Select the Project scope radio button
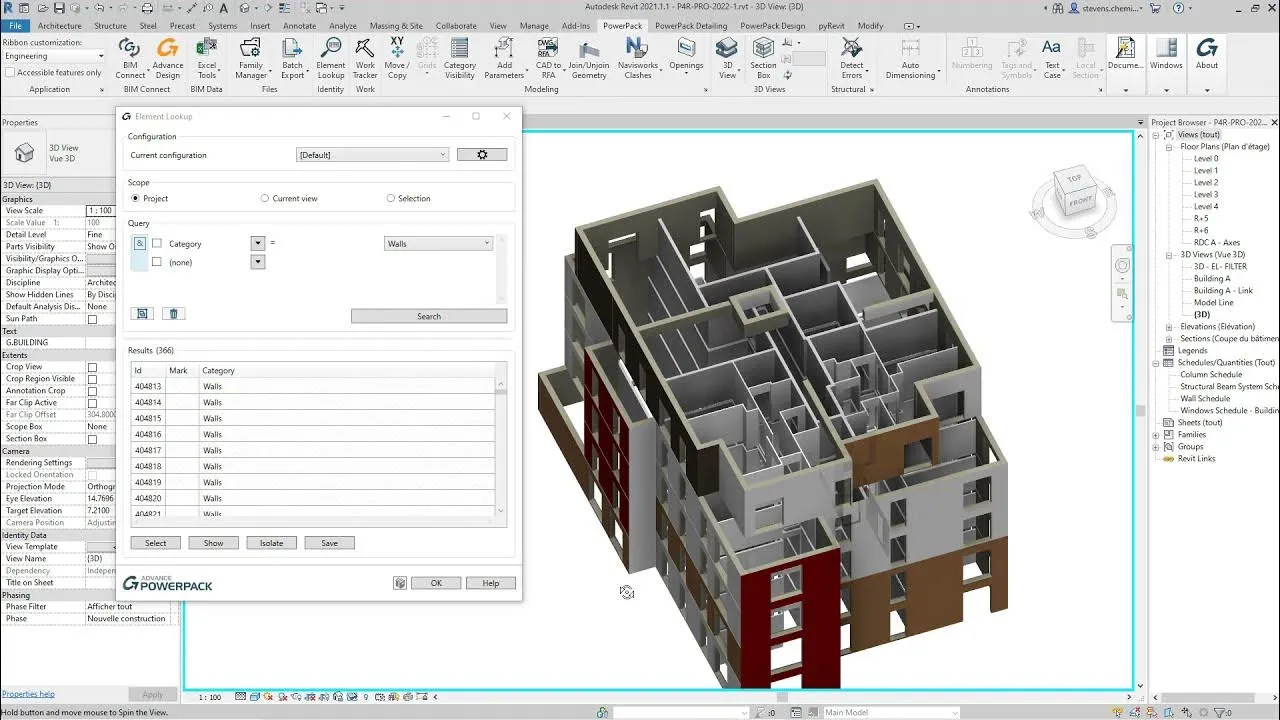The height and width of the screenshot is (720, 1280). point(136,198)
